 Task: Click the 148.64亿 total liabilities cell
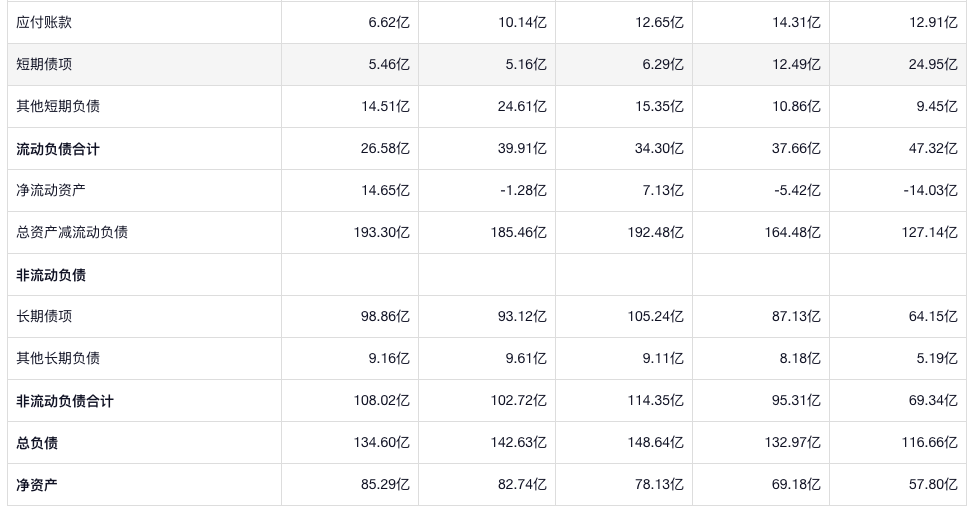pyautogui.click(x=655, y=443)
